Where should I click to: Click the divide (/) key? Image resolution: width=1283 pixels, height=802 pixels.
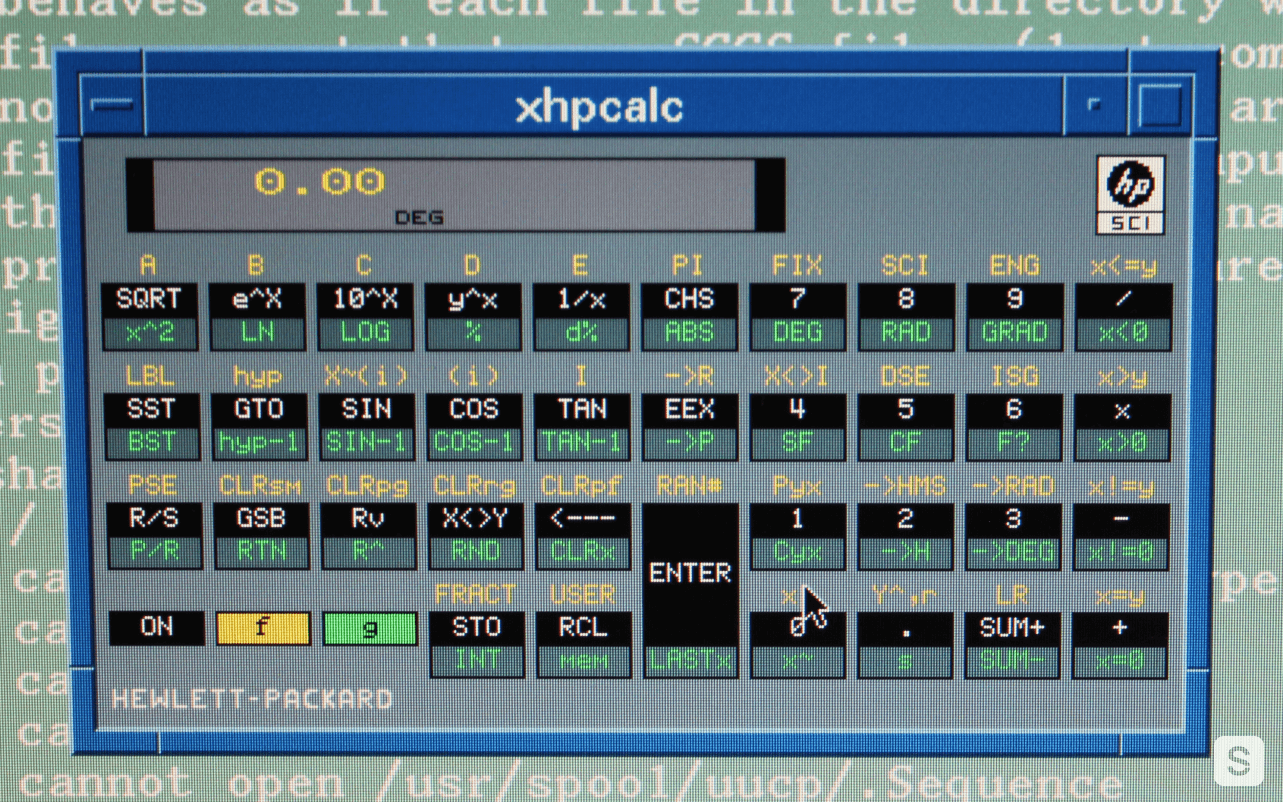tap(1122, 316)
